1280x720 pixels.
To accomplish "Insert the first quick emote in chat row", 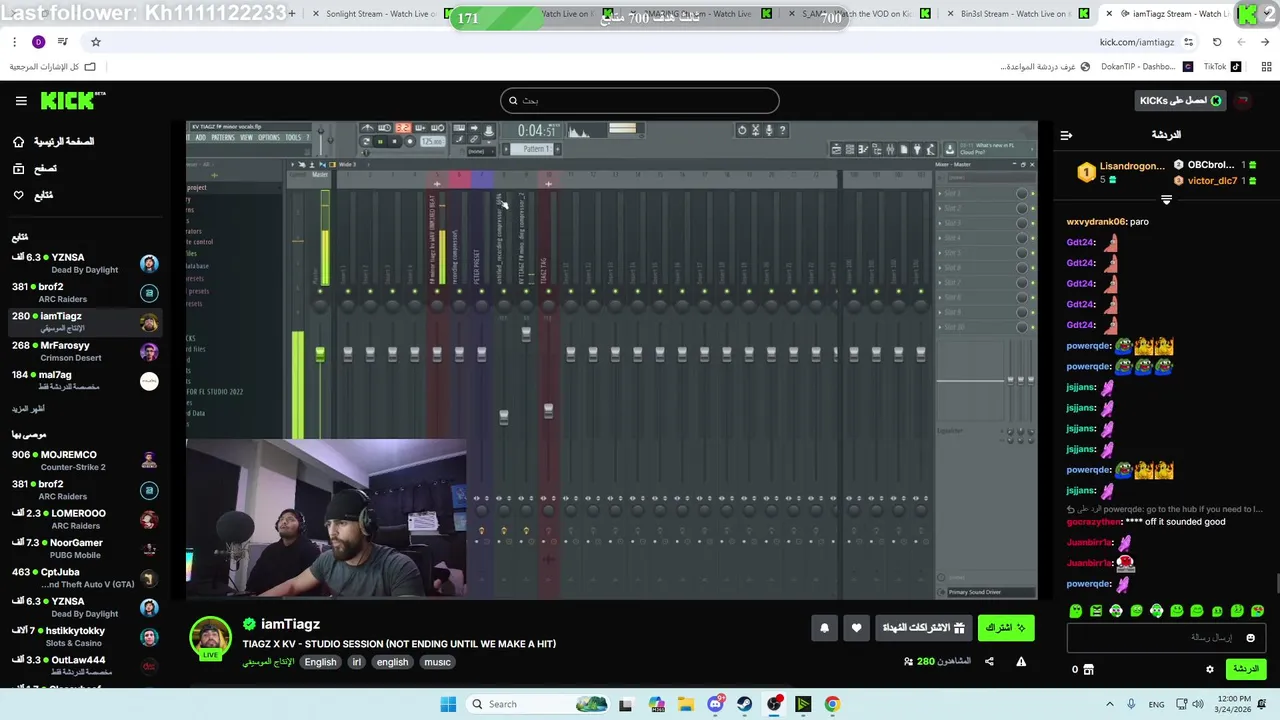I will pyautogui.click(x=1076, y=611).
